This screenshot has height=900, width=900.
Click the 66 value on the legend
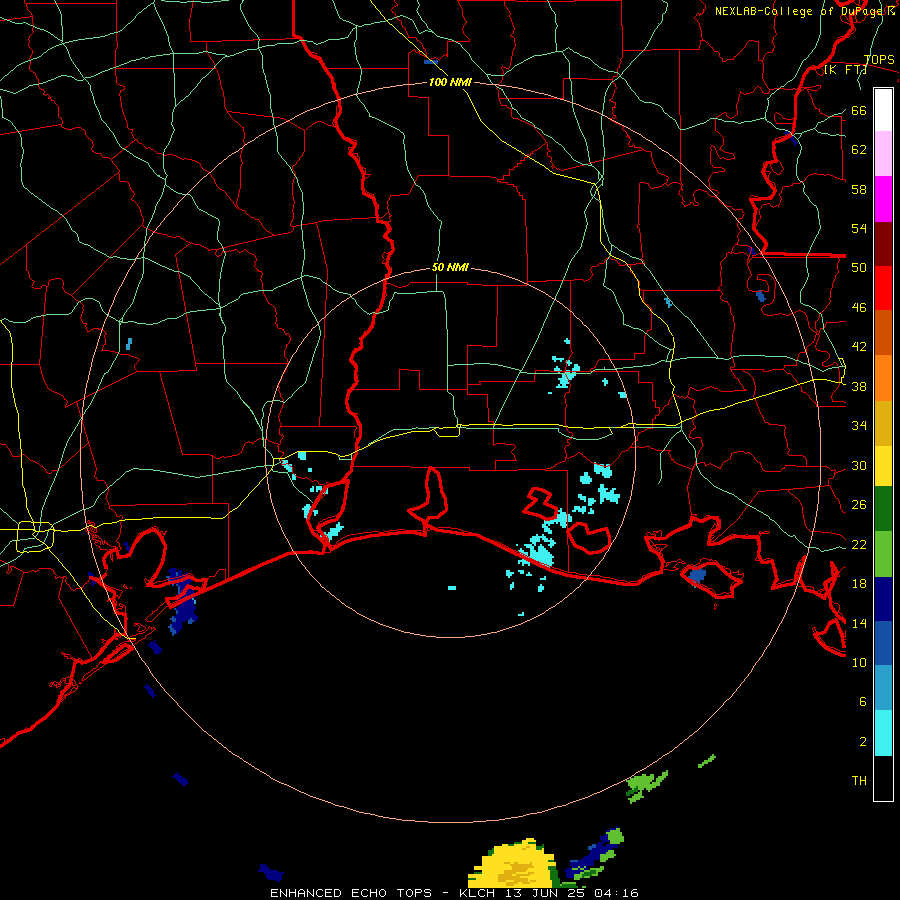coord(859,110)
